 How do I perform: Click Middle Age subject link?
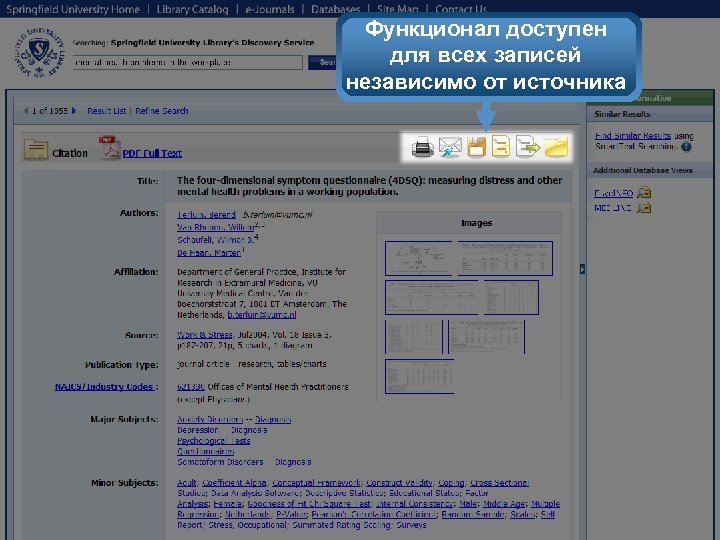click(504, 504)
